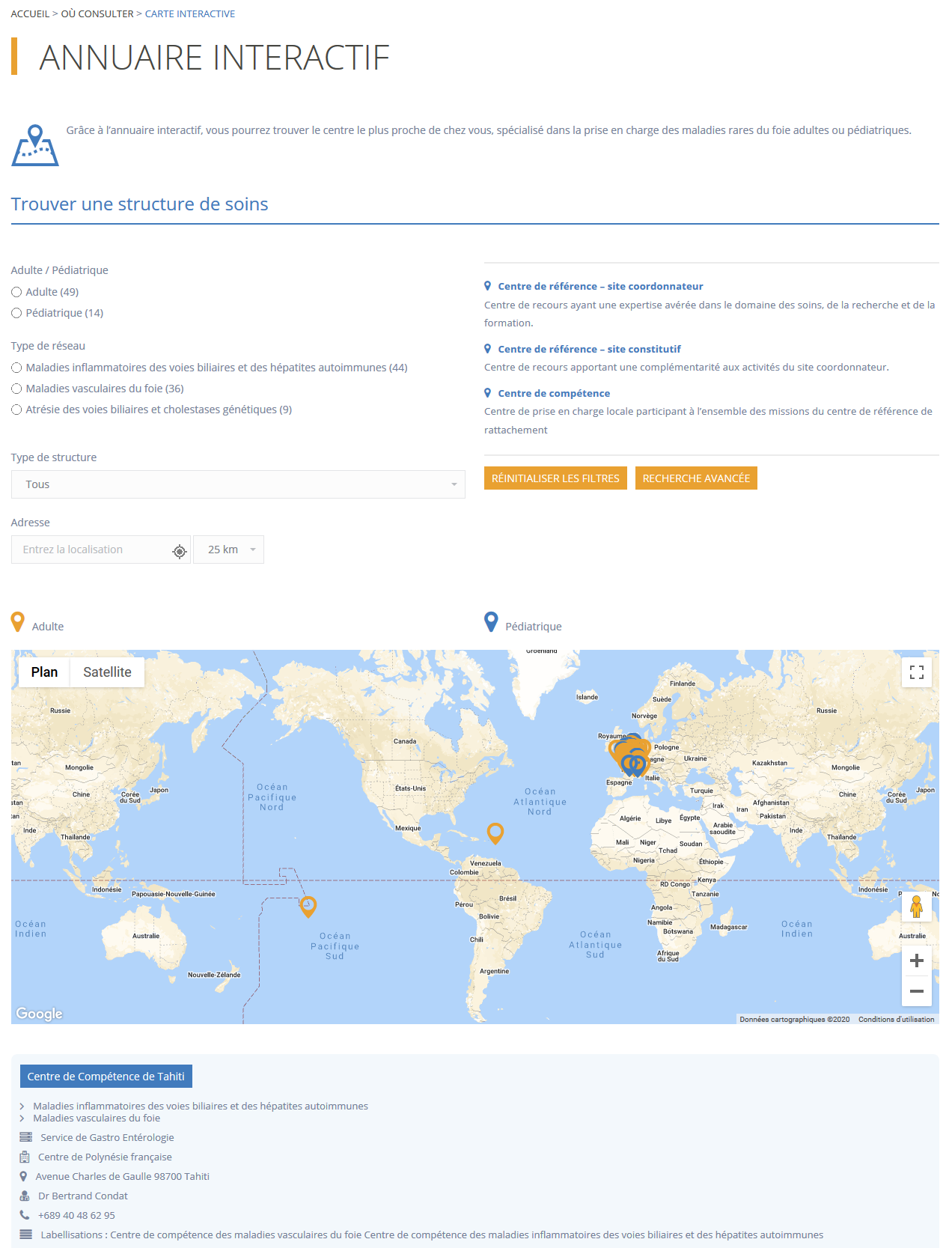The height and width of the screenshot is (1248, 952).
Task: Select Maladies vasculaires du foie (36) filter
Action: [x=16, y=389]
